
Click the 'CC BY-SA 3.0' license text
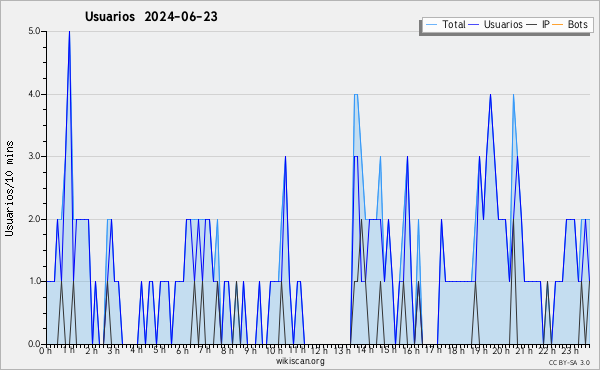coord(569,363)
